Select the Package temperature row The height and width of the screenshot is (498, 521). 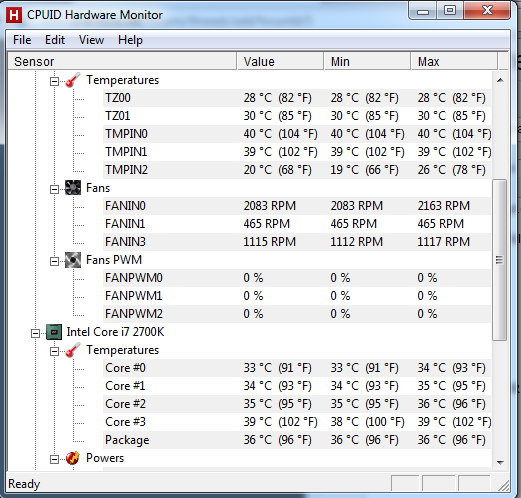(x=297, y=440)
